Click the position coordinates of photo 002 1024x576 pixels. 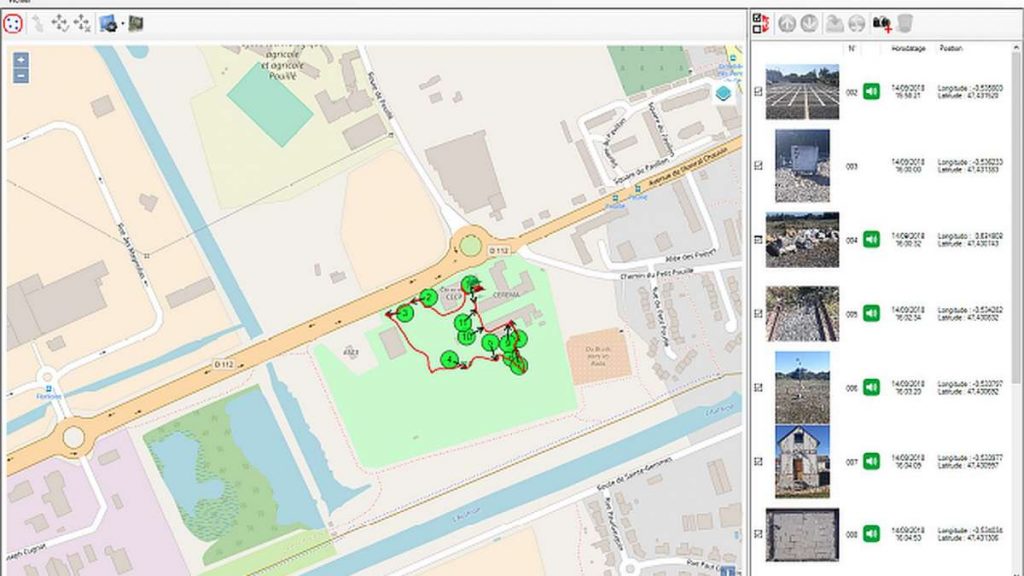[970, 91]
